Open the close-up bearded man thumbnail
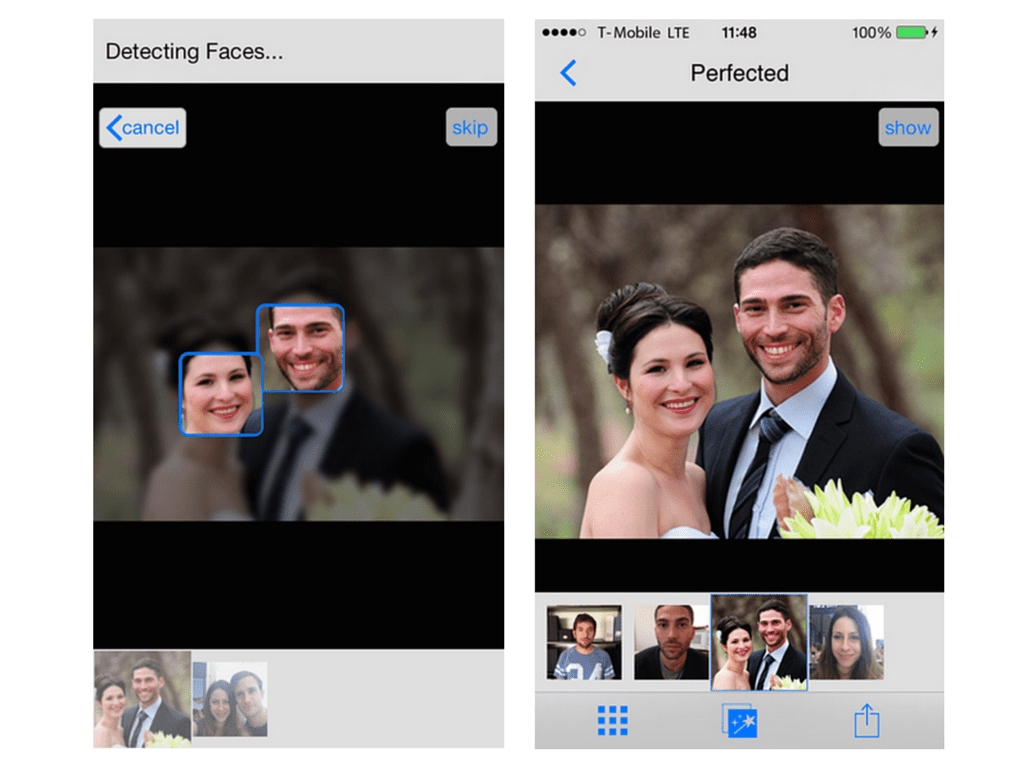 click(671, 642)
